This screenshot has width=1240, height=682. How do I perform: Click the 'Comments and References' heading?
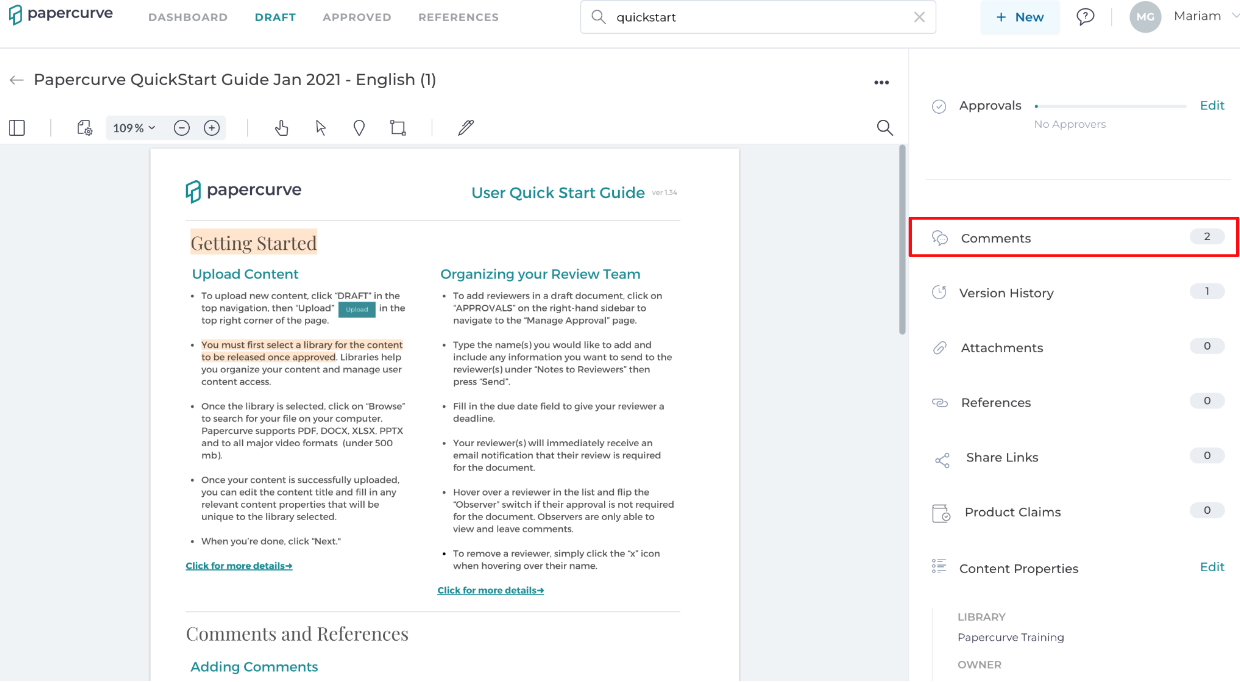pos(297,634)
